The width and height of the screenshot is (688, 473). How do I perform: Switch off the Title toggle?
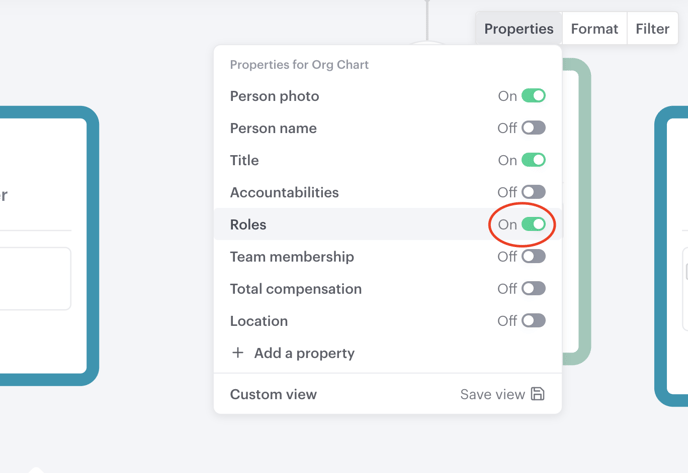tap(534, 160)
